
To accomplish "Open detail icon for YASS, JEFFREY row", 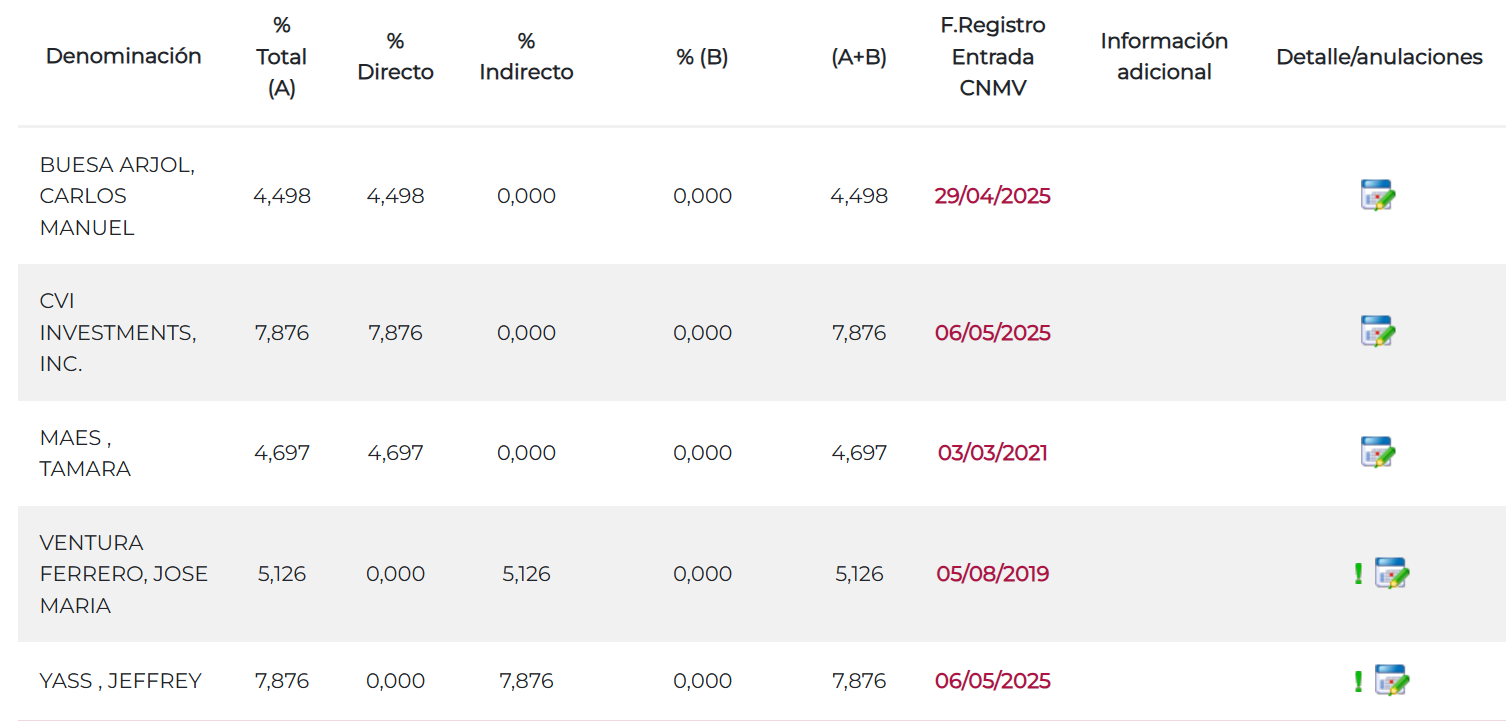I will [1392, 680].
